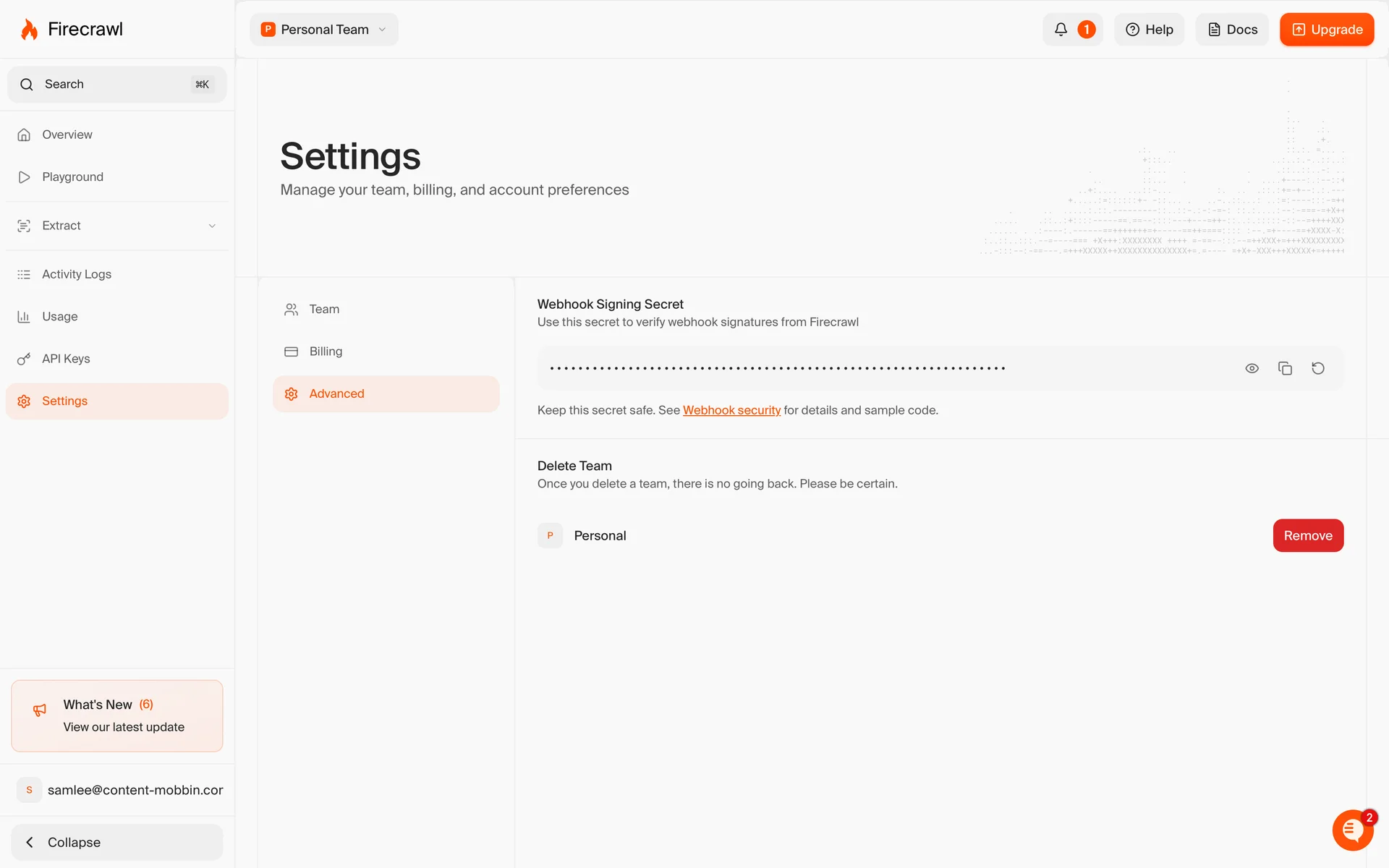Copy the webhook signing secret
The height and width of the screenshot is (868, 1389).
1285,368
